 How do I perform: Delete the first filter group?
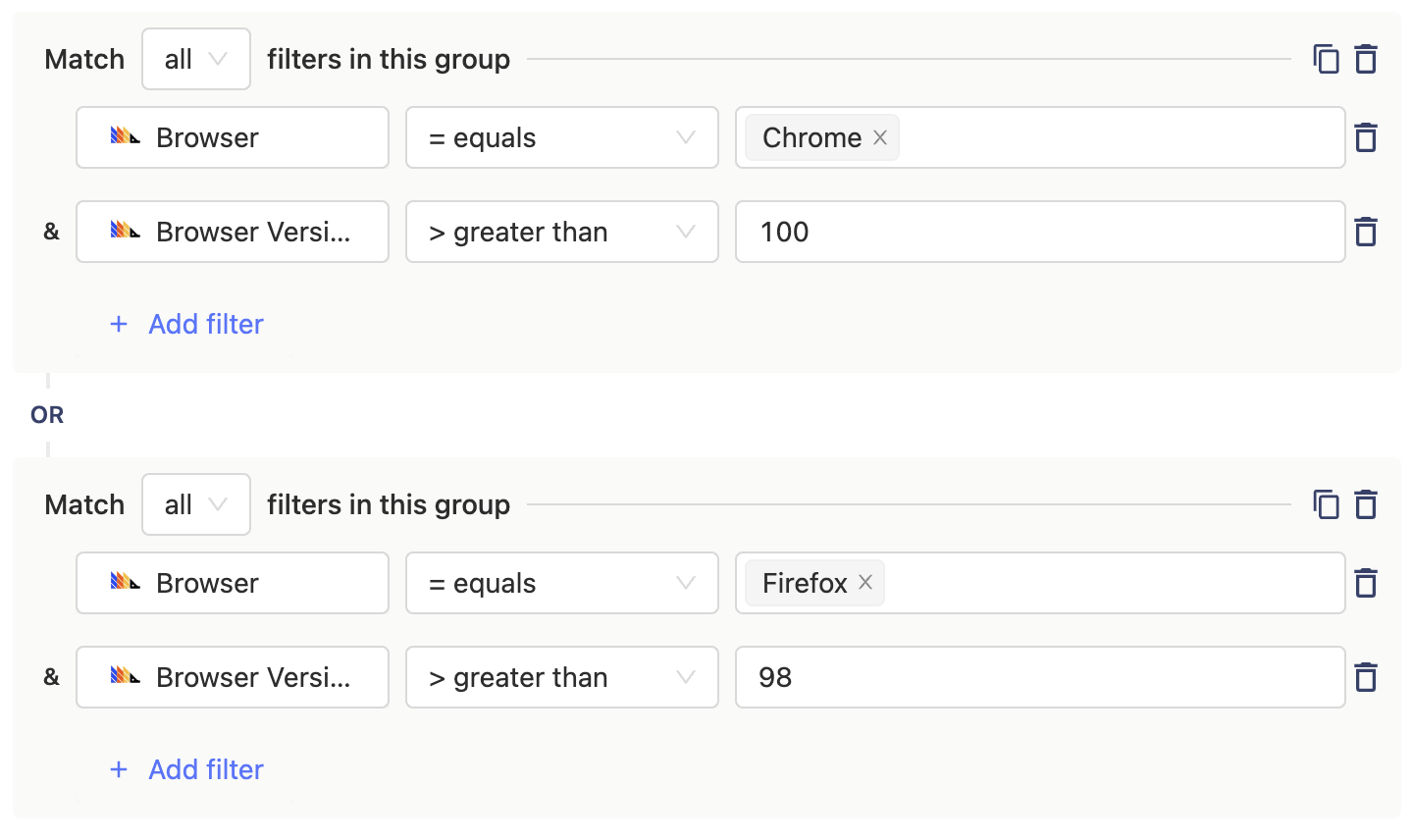tap(1366, 60)
